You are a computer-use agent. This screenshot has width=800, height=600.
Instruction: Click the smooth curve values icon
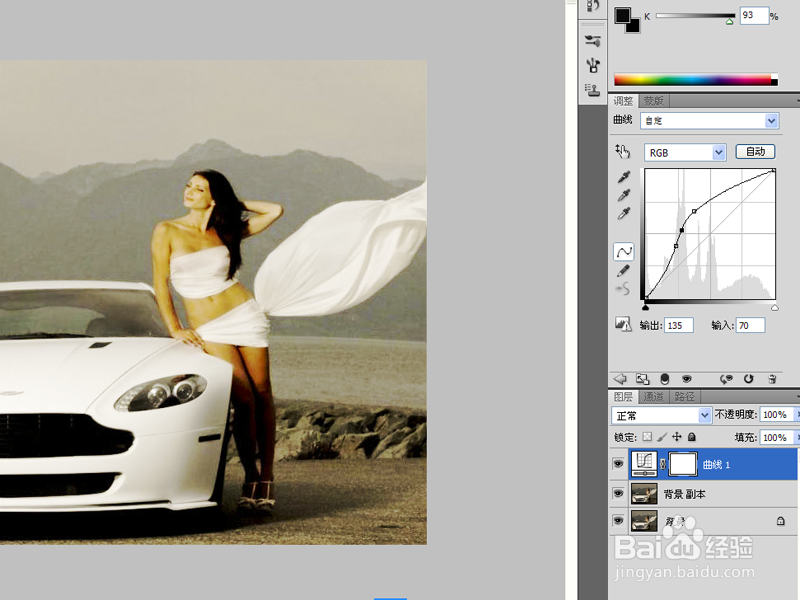pyautogui.click(x=623, y=289)
